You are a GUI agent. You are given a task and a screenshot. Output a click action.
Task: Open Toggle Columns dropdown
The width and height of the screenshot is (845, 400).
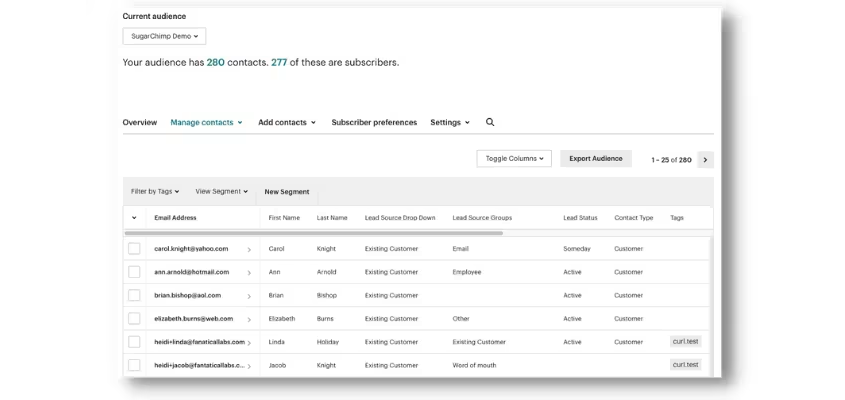(514, 158)
